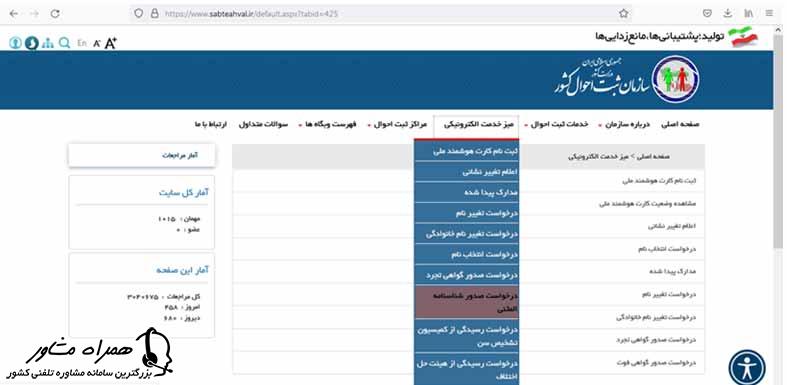Image resolution: width=787 pixels, height=385 pixels.
Task: Open the library bookshelf icon
Action: pos(748,14)
